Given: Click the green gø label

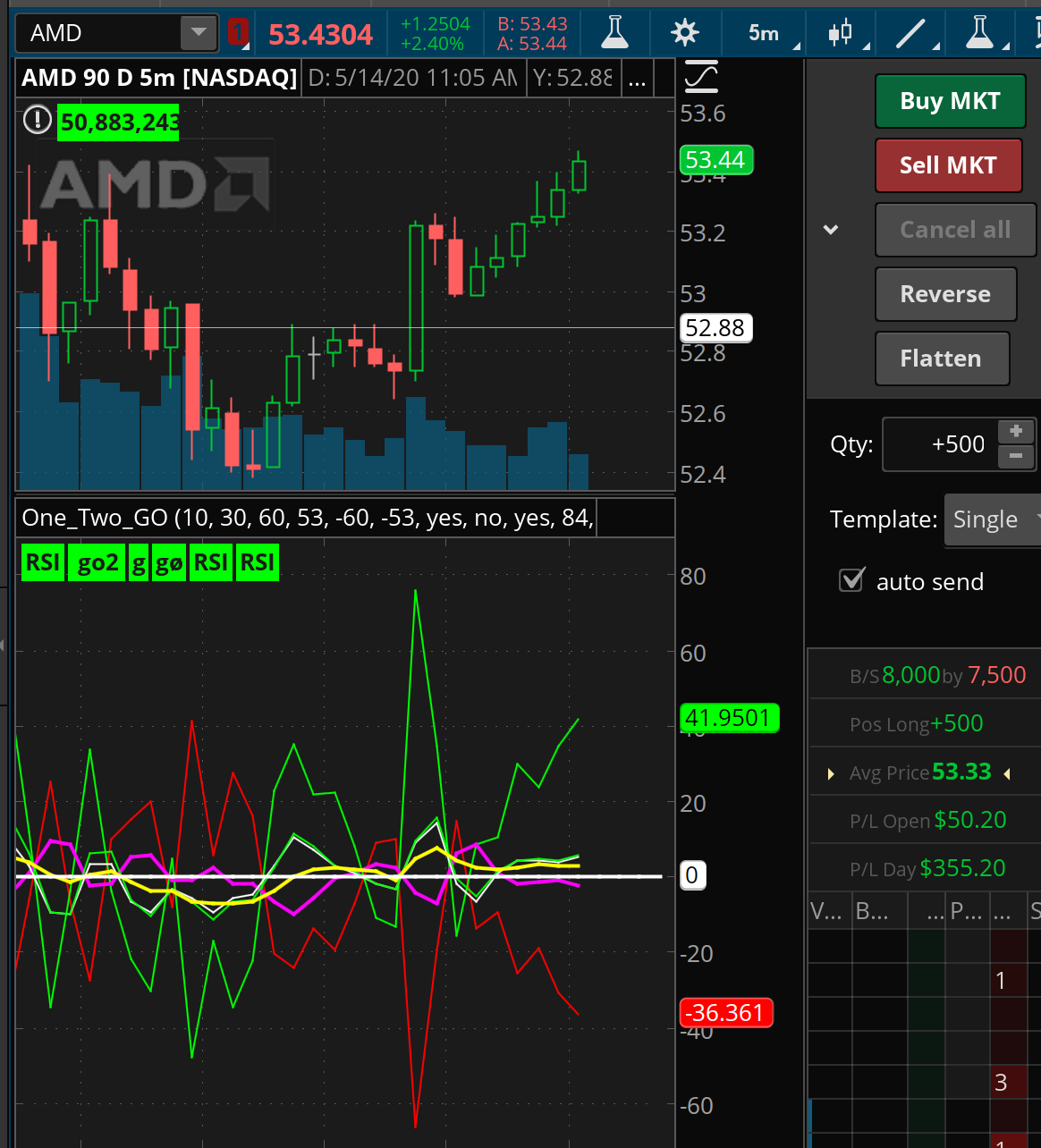Looking at the screenshot, I should click(x=169, y=562).
